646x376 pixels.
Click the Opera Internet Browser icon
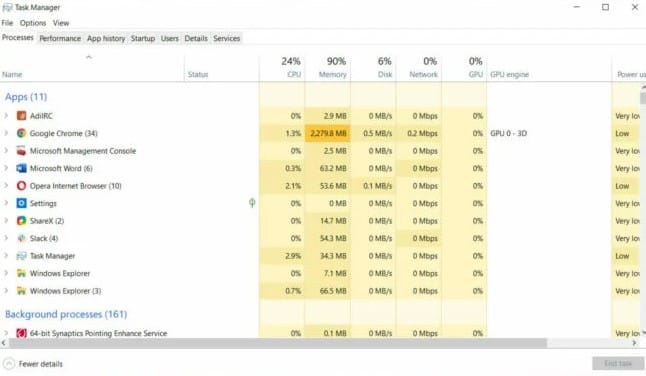click(21, 186)
